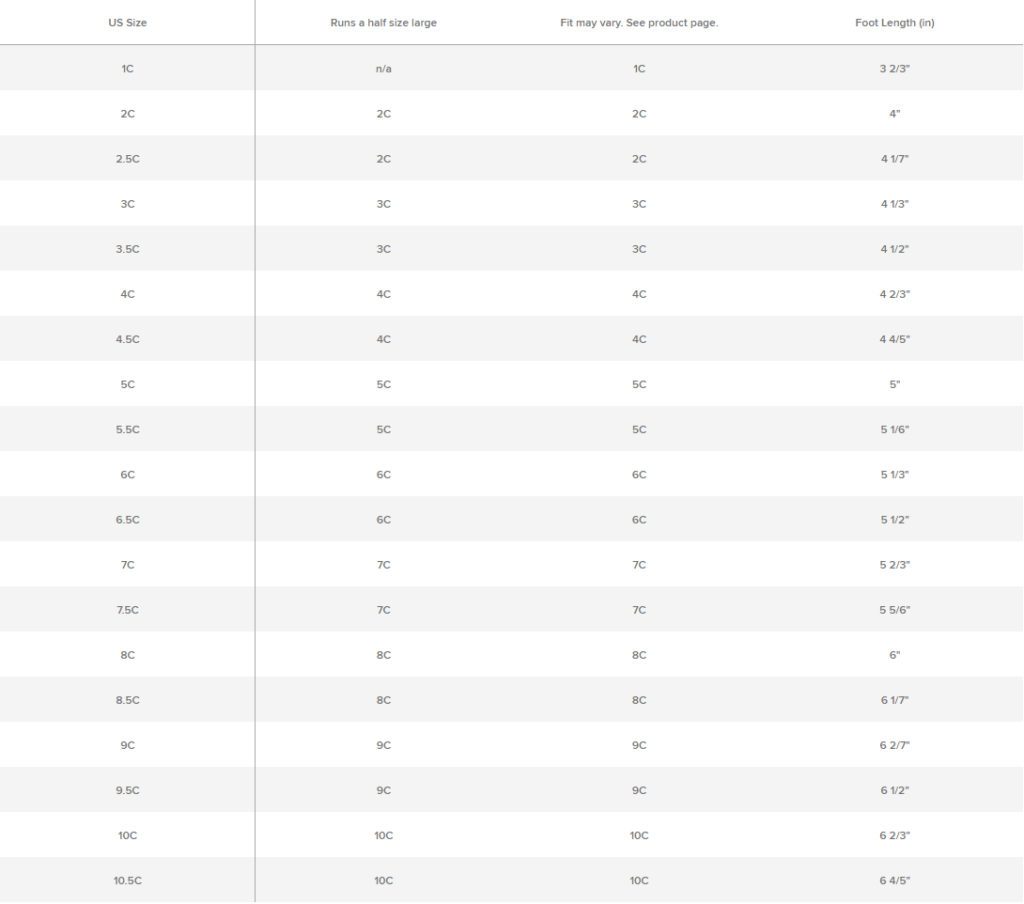Select the 2.5C US size cell
Viewport: 1024px width, 904px height.
[127, 159]
